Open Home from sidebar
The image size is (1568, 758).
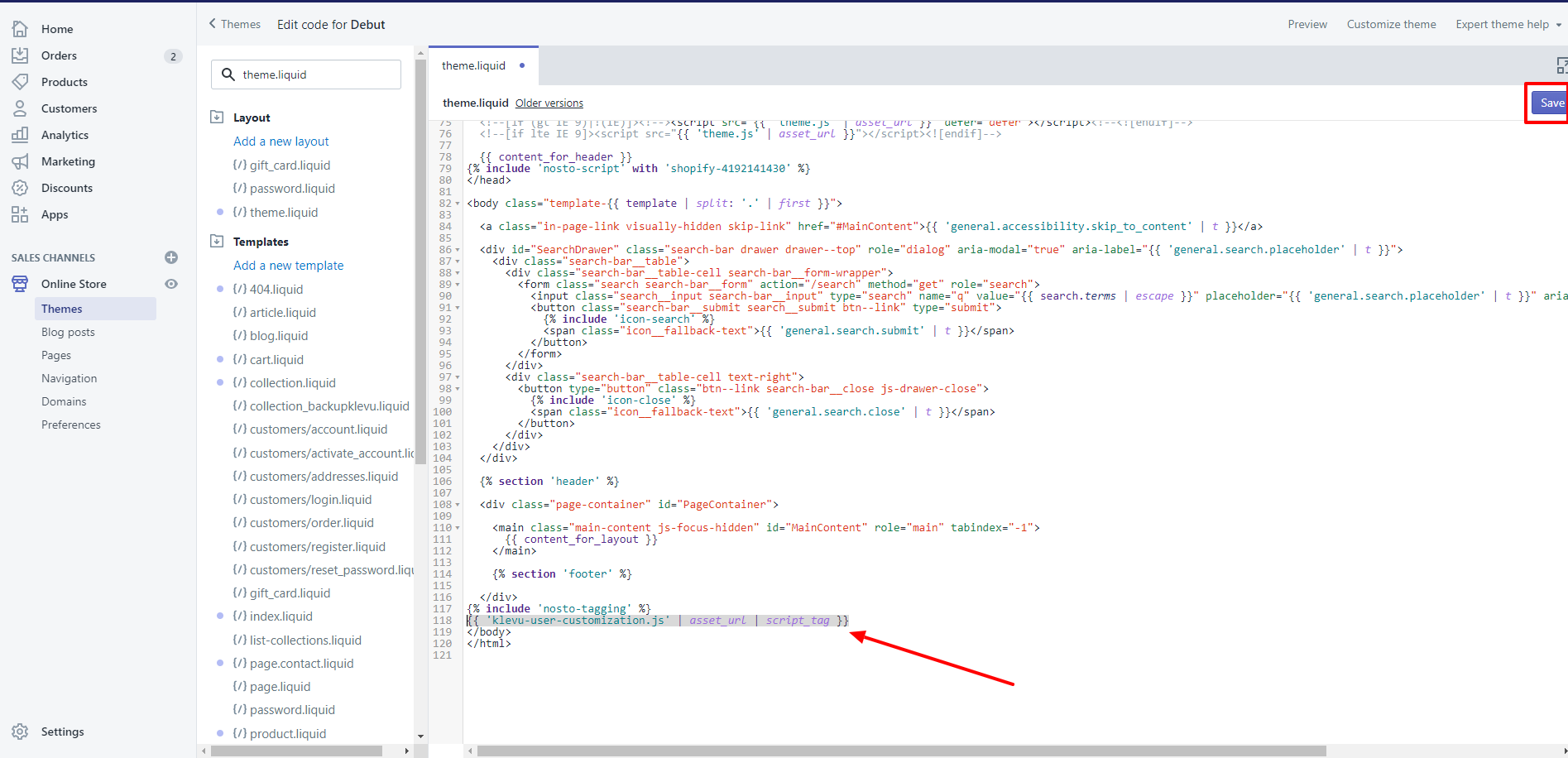point(57,29)
